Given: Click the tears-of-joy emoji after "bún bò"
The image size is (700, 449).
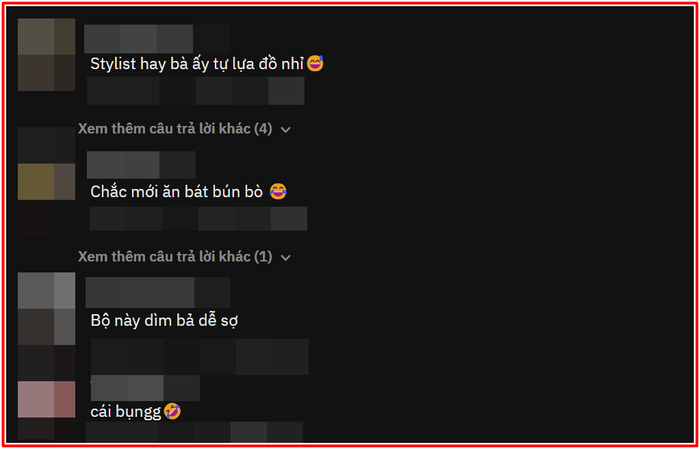Looking at the screenshot, I should point(278,192).
